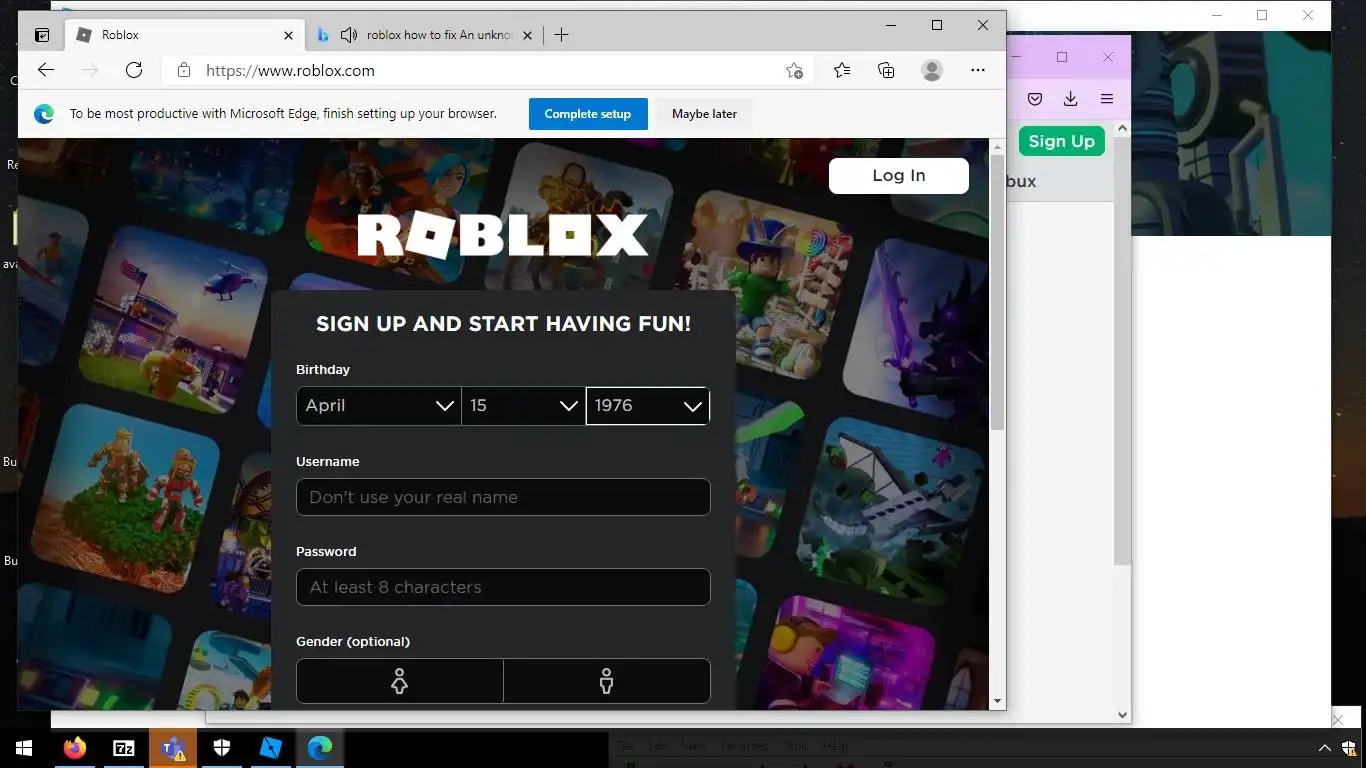1366x768 pixels.
Task: Select the female gender icon
Action: point(400,681)
